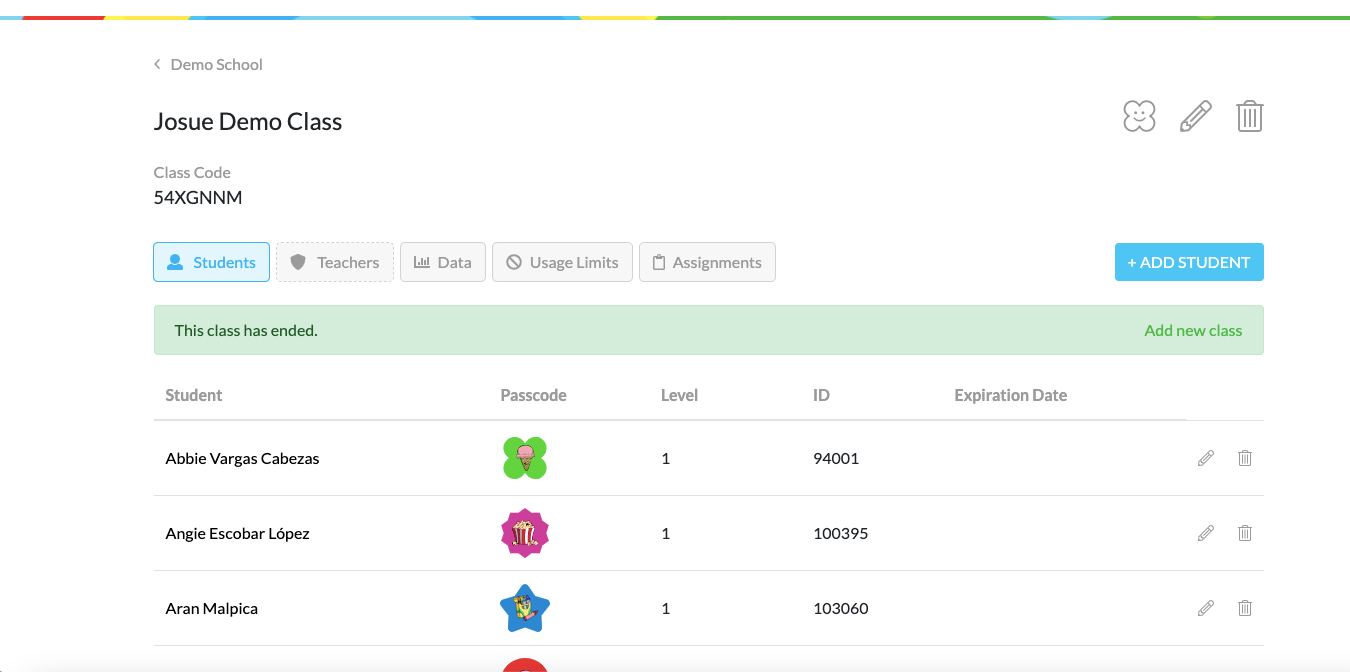The width and height of the screenshot is (1350, 672).
Task: Click the smiley face class icon button
Action: [x=1138, y=116]
